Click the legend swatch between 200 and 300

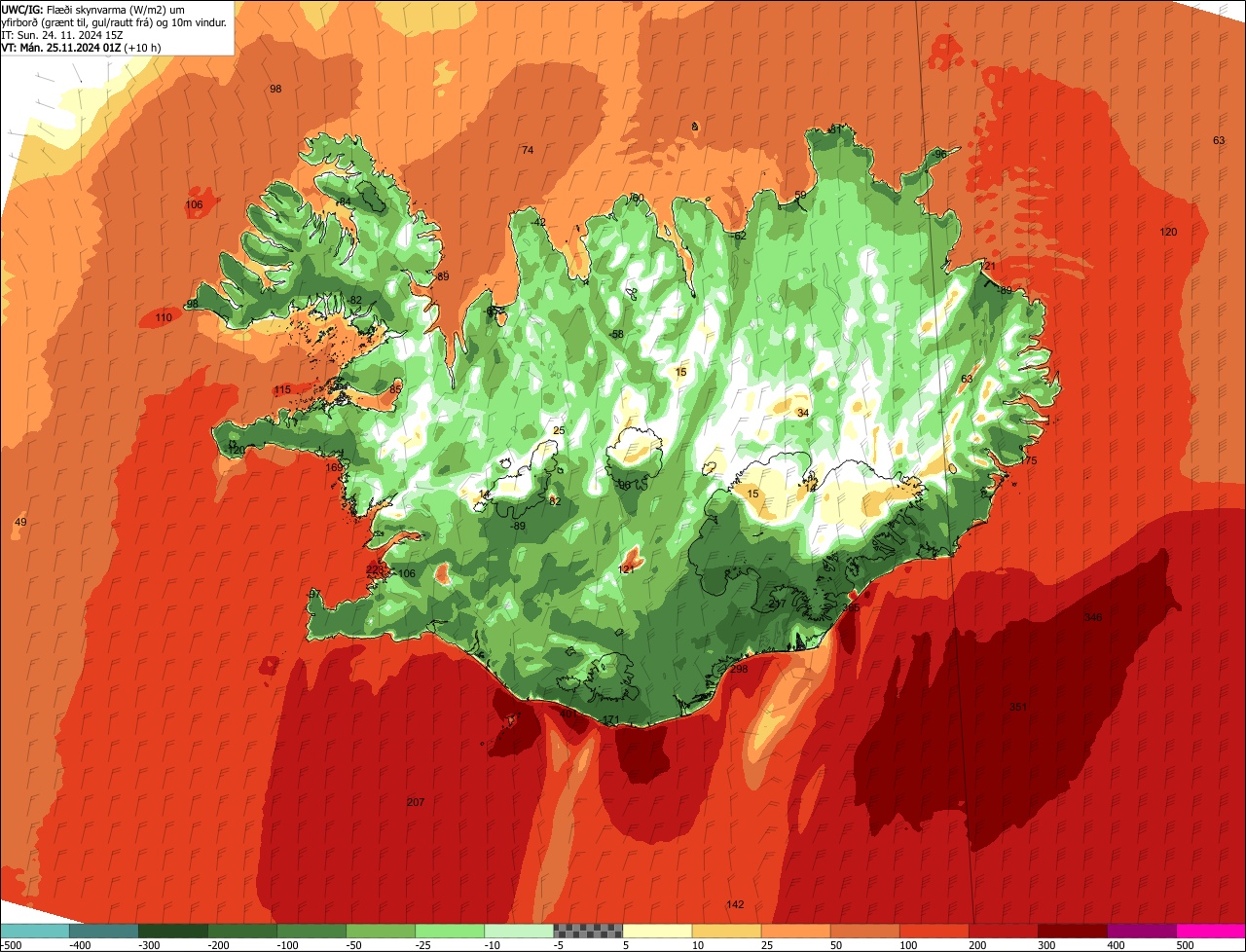click(1003, 931)
